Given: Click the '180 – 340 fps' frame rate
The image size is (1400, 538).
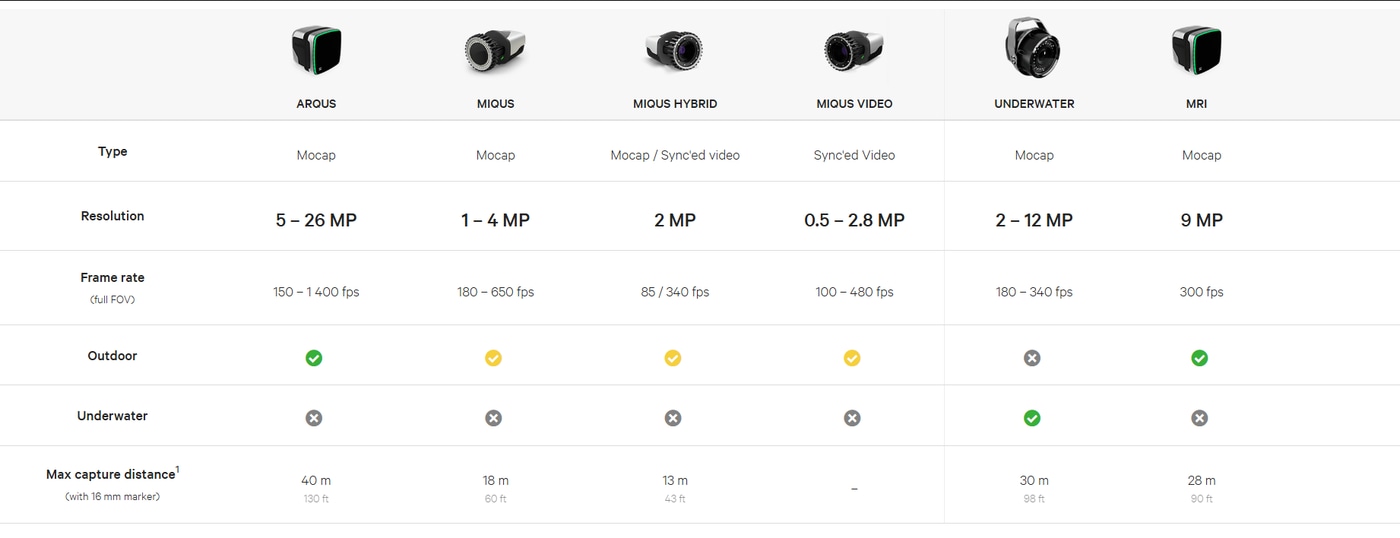Looking at the screenshot, I should click(1034, 292).
